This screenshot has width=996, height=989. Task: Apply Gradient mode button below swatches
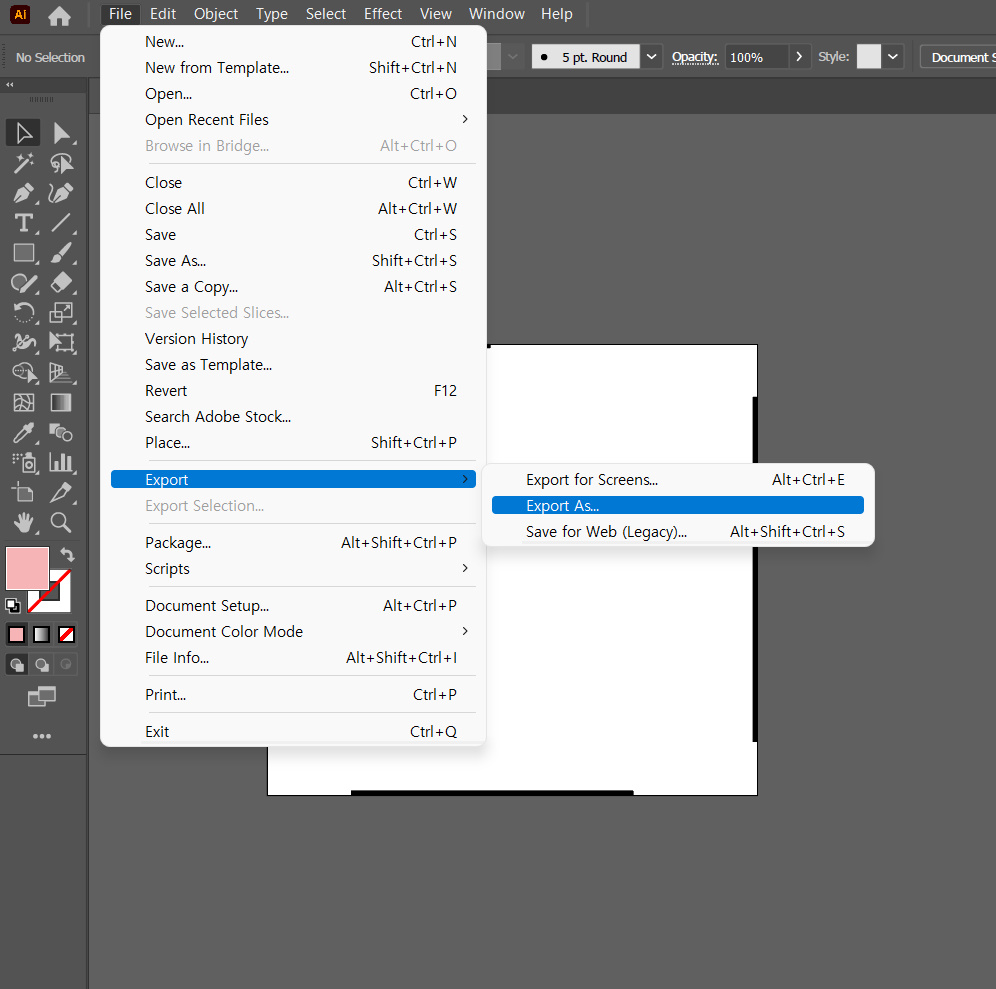point(41,634)
